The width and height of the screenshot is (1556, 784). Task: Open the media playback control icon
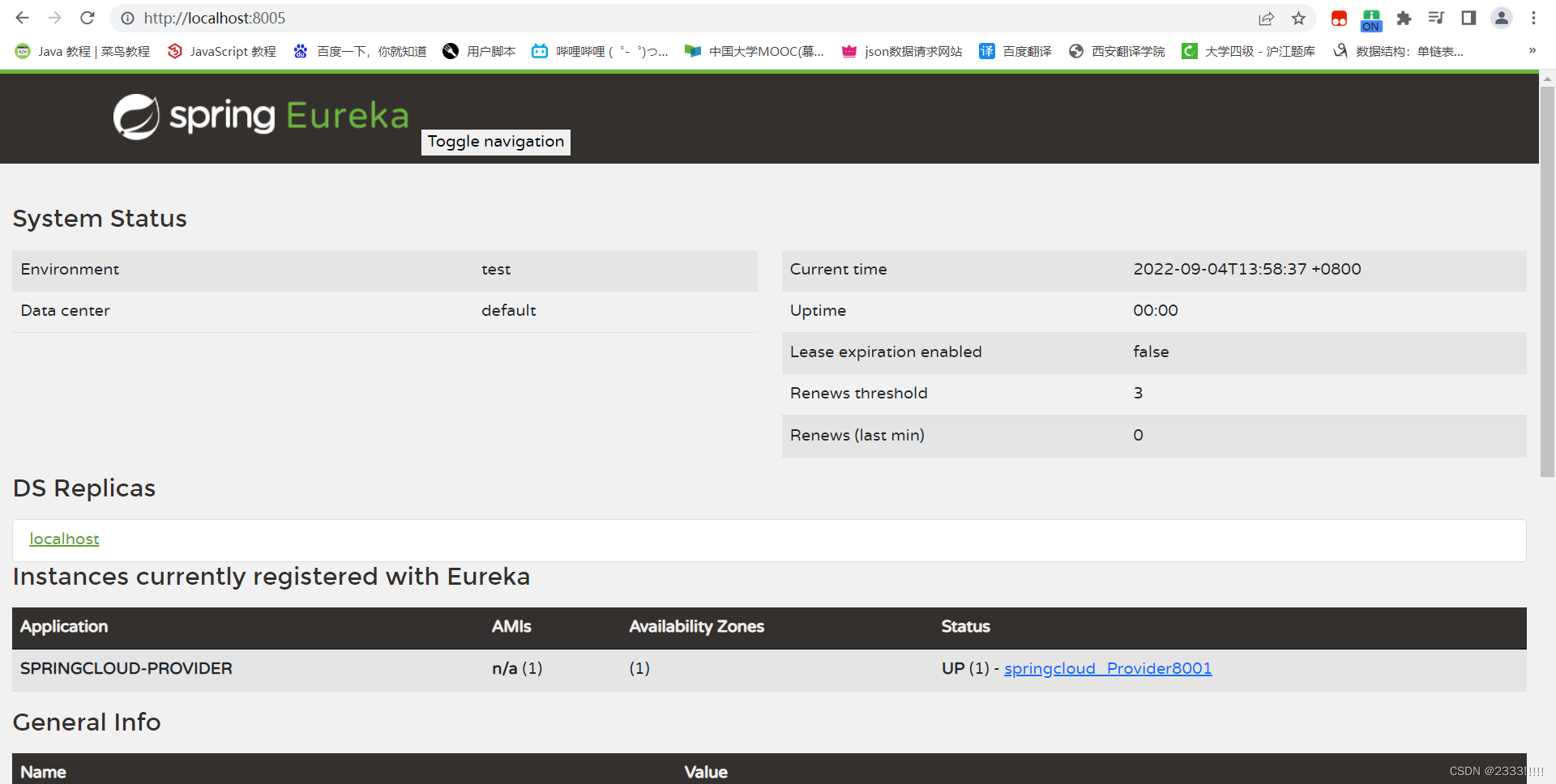tap(1436, 18)
